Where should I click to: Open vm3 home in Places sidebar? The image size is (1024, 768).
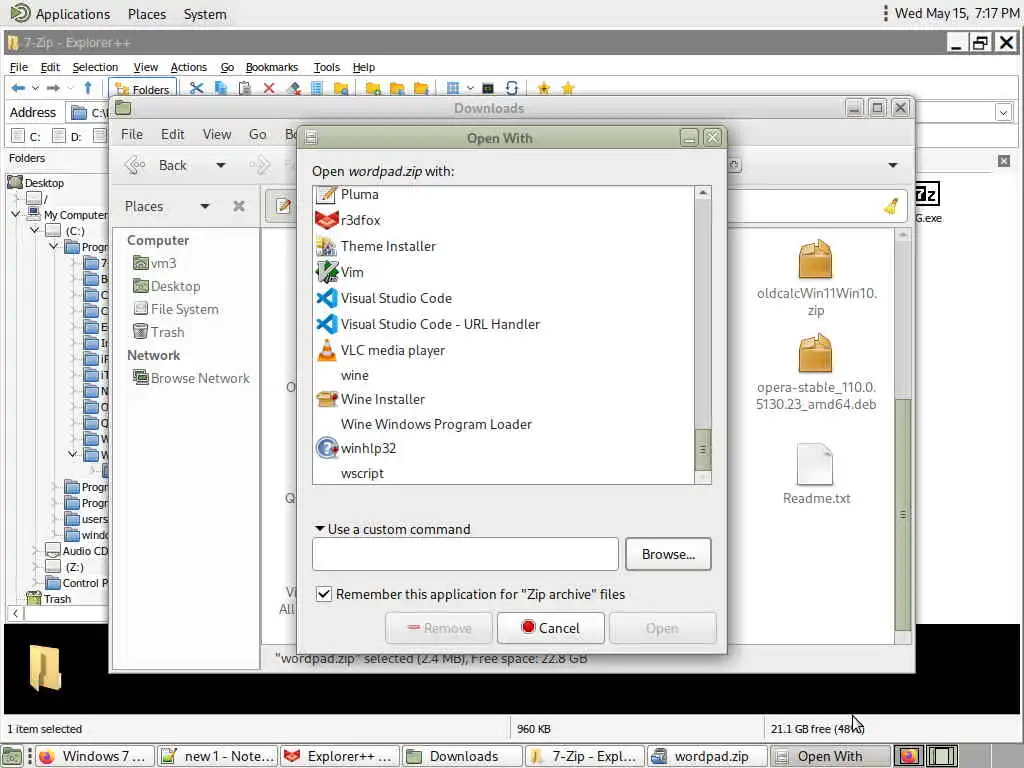click(155, 263)
